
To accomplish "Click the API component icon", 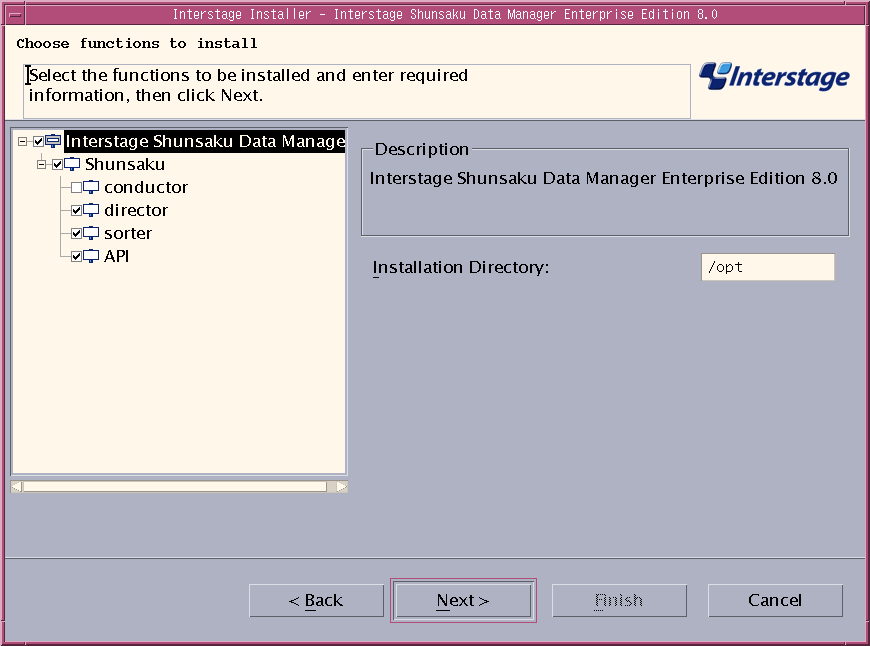I will [x=91, y=256].
